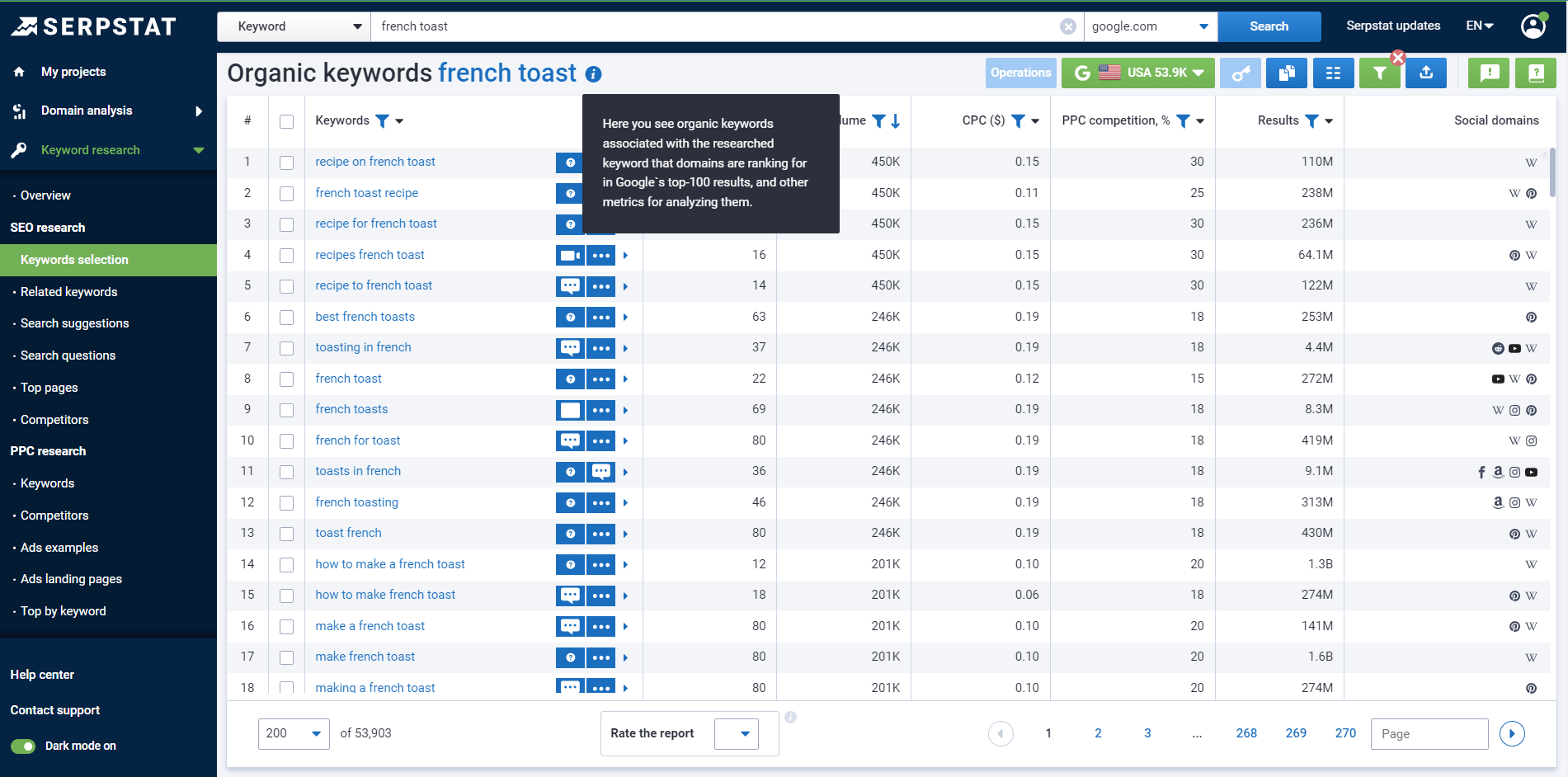Click the copy keywords icon
Viewport: 1568px width, 777px height.
(1286, 73)
